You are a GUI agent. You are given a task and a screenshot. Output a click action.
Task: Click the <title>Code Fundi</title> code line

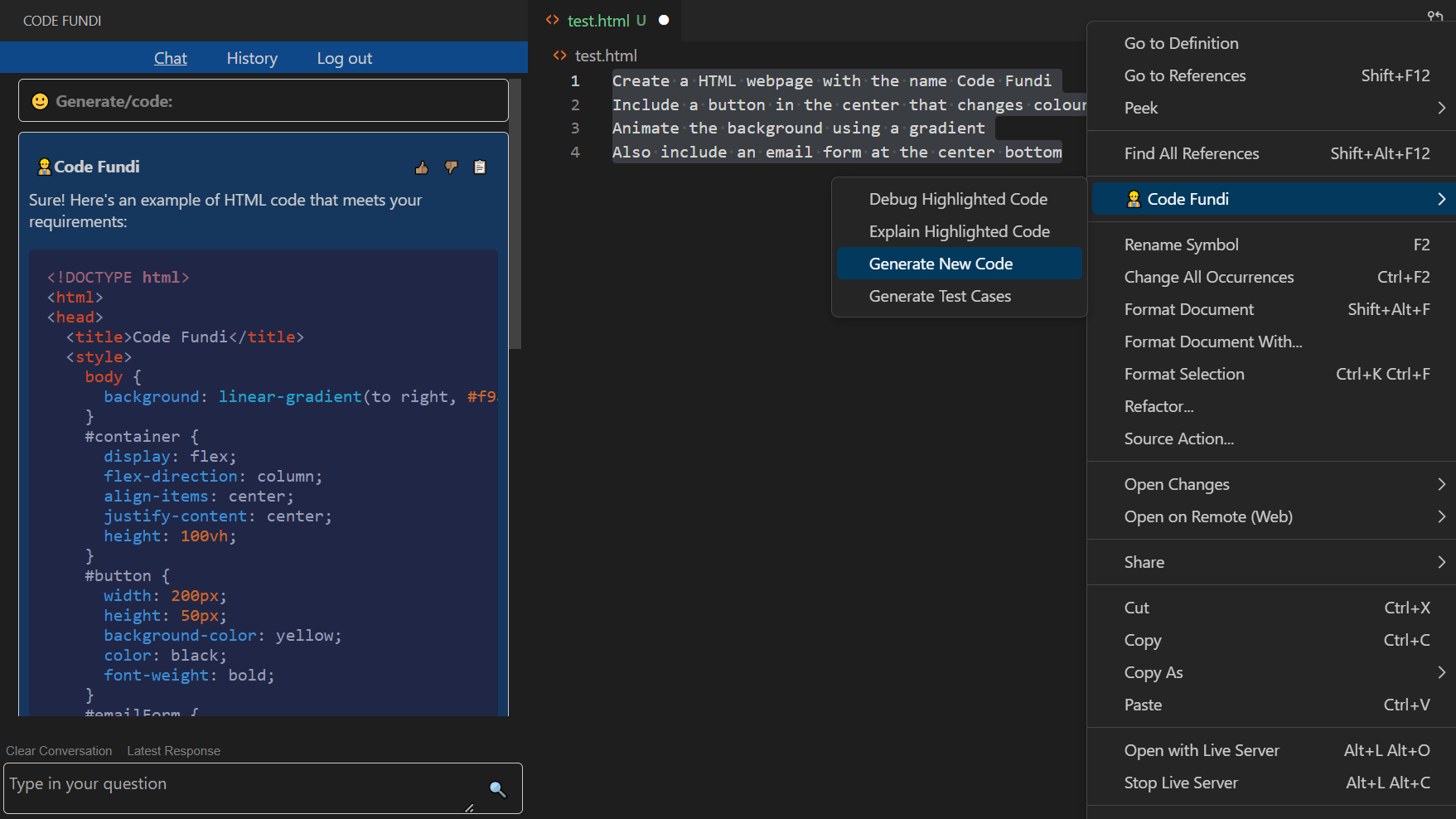[185, 337]
